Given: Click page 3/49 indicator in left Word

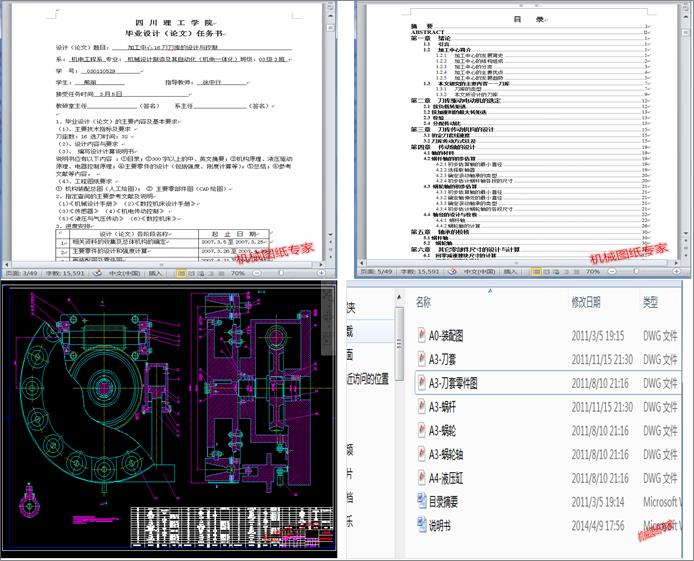Looking at the screenshot, I should click(x=22, y=273).
